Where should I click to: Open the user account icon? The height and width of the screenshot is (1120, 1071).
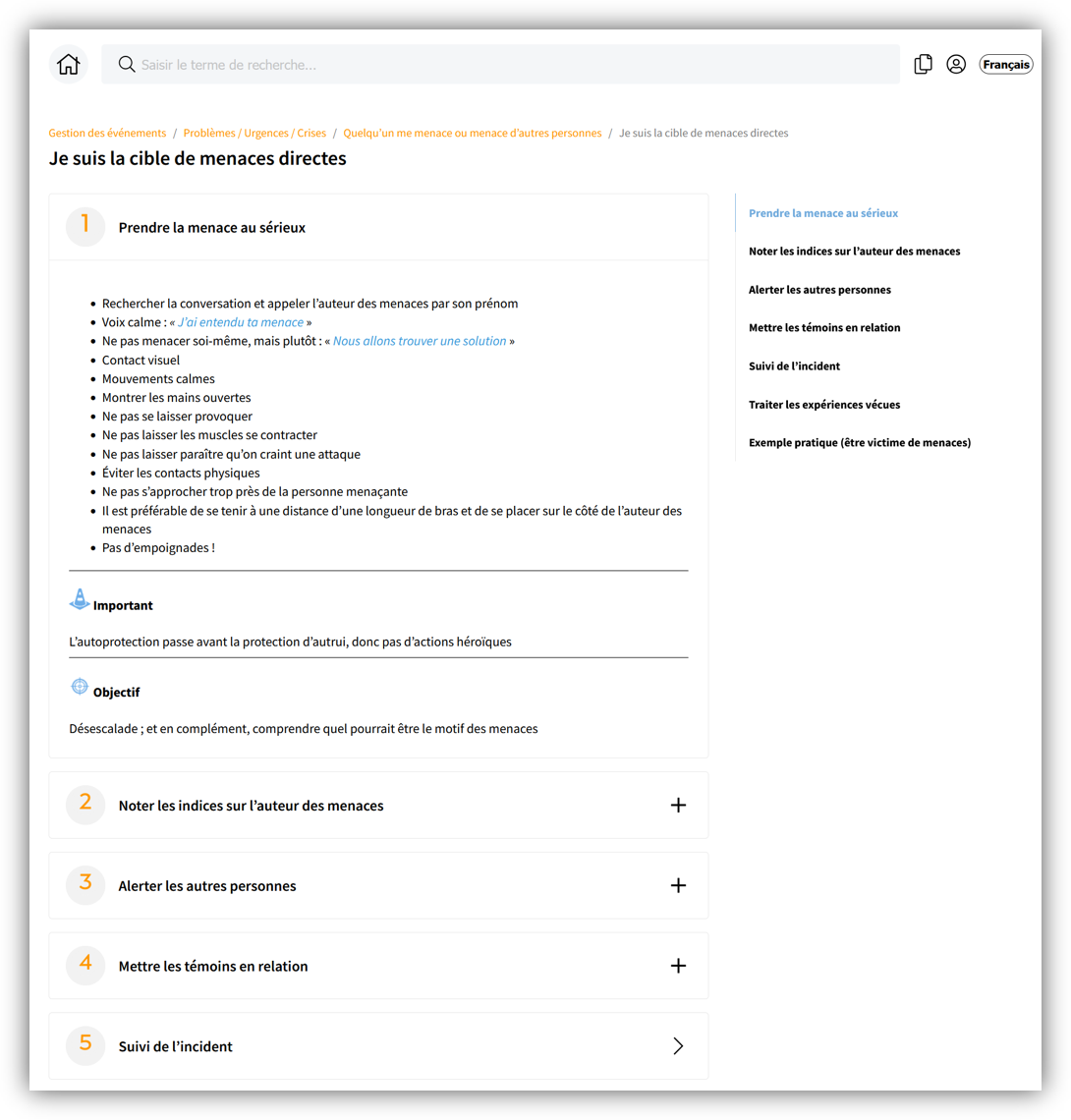coord(956,65)
